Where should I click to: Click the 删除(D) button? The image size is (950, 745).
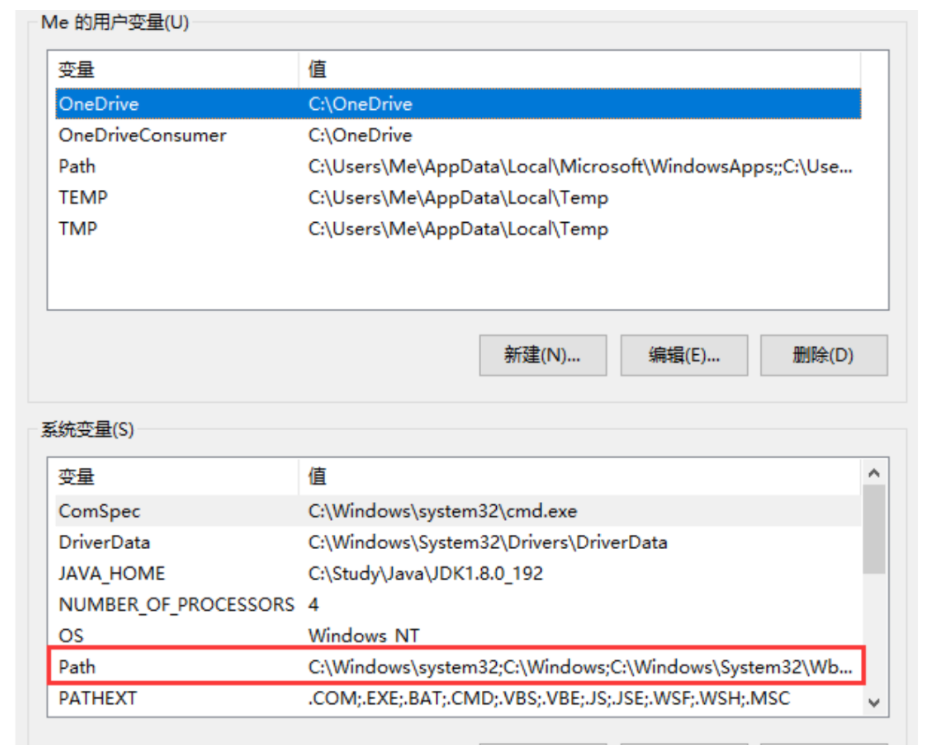(x=824, y=355)
